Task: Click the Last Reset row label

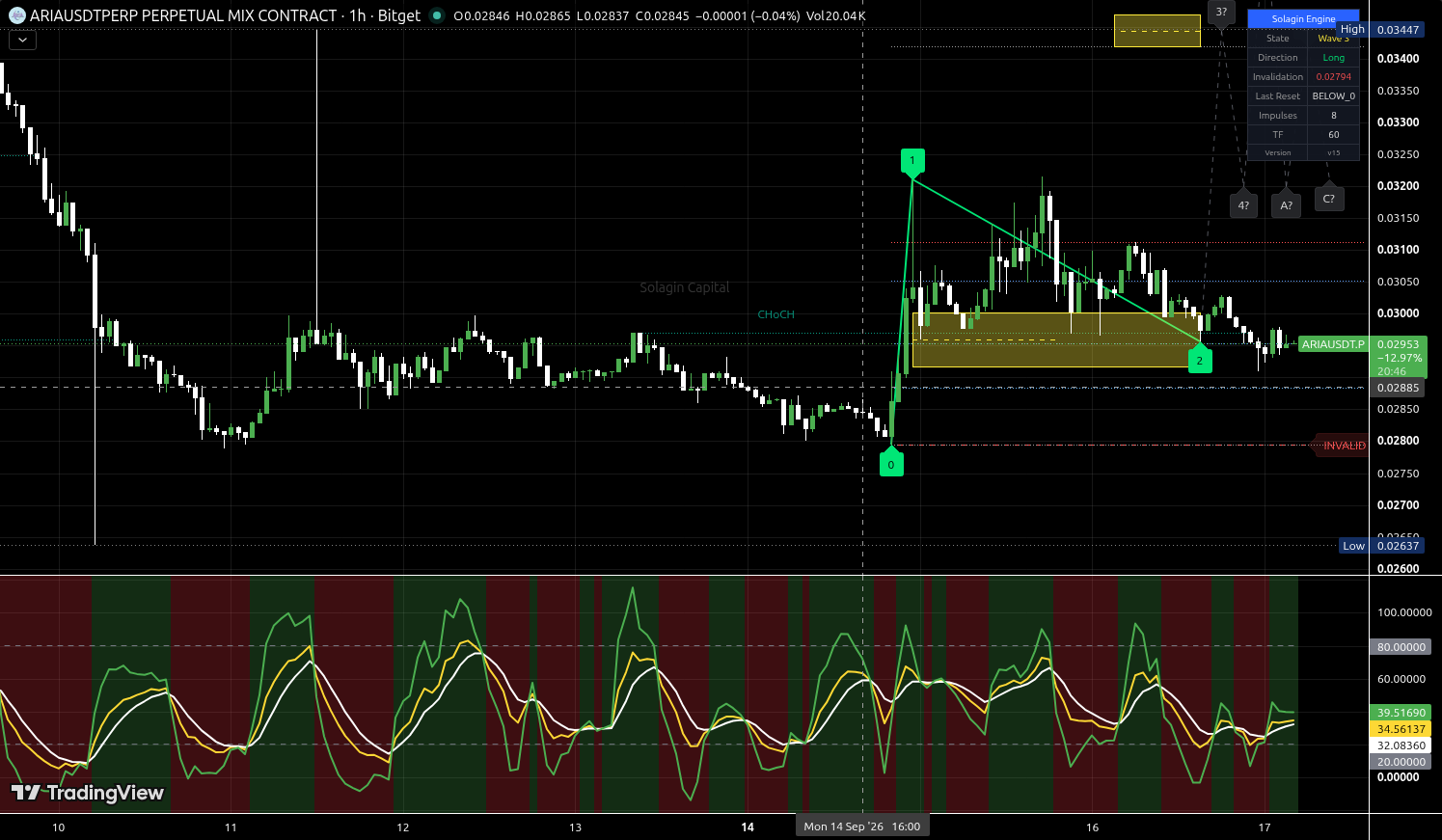Action: (1278, 96)
